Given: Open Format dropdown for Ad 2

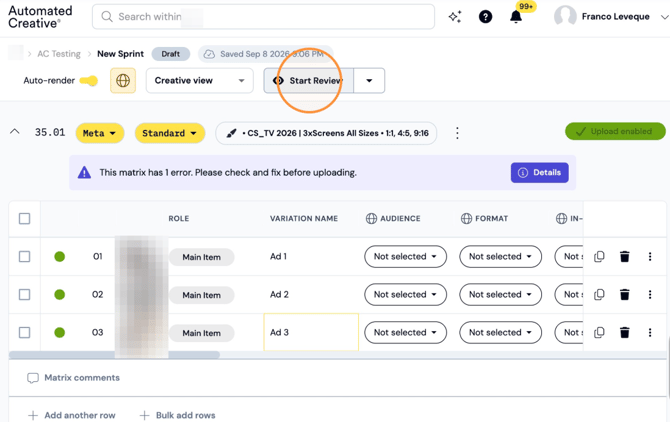Looking at the screenshot, I should click(500, 294).
